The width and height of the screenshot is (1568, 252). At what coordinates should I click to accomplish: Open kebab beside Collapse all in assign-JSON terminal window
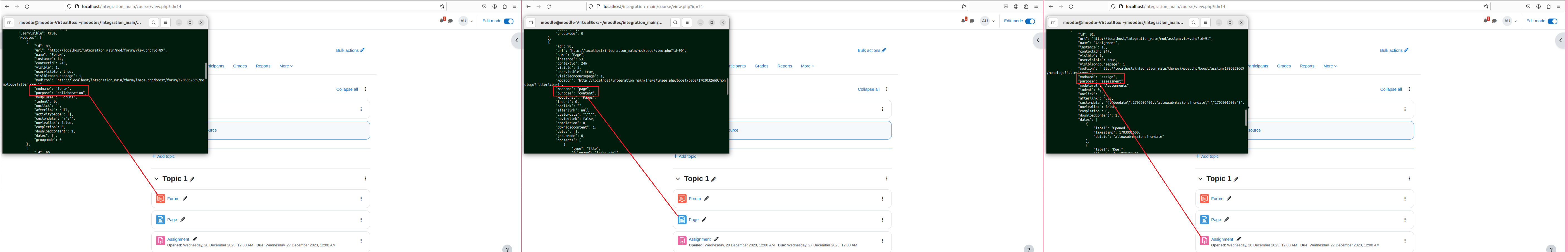coord(1409,89)
